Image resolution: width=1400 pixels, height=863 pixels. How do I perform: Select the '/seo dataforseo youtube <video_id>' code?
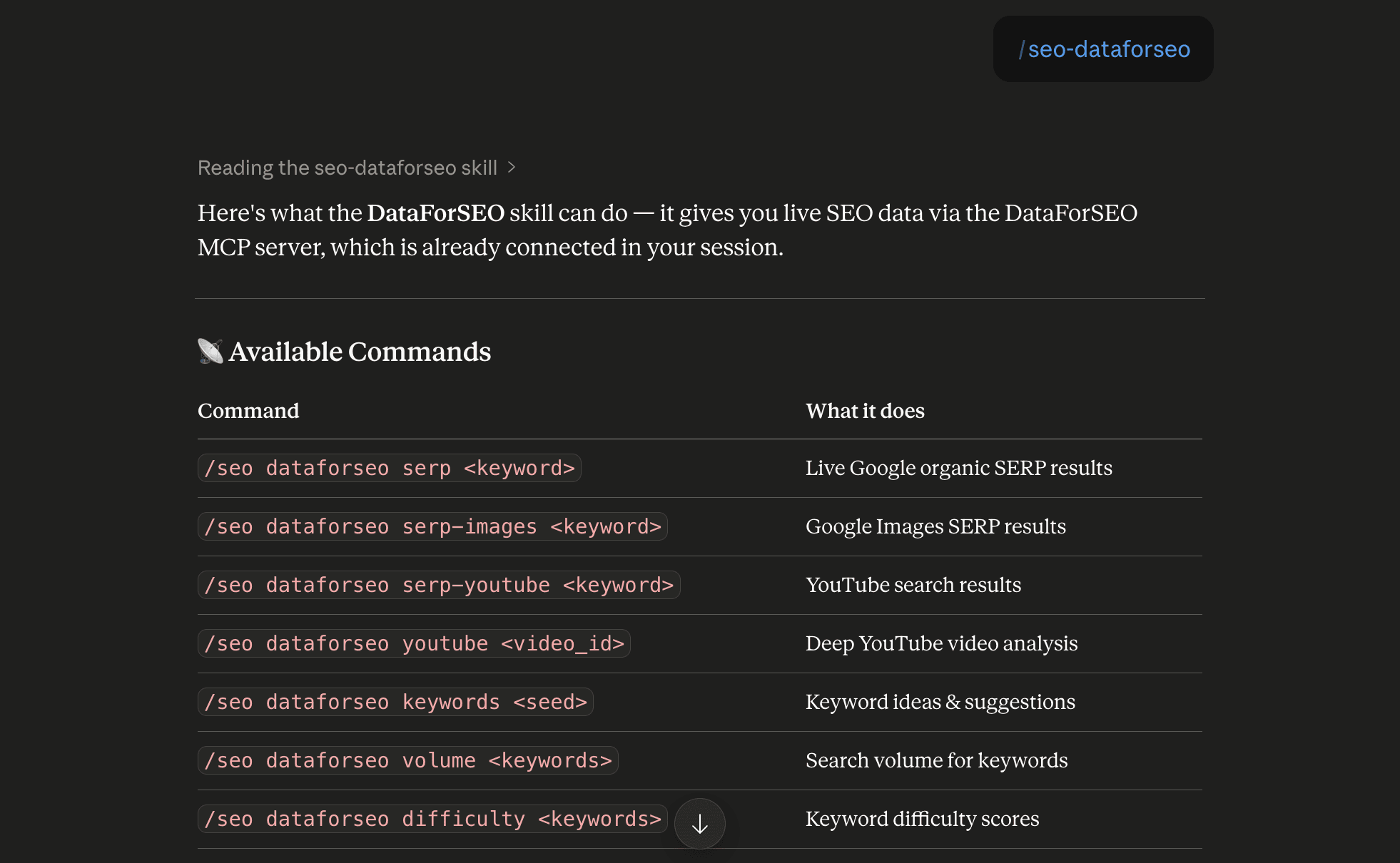point(414,643)
